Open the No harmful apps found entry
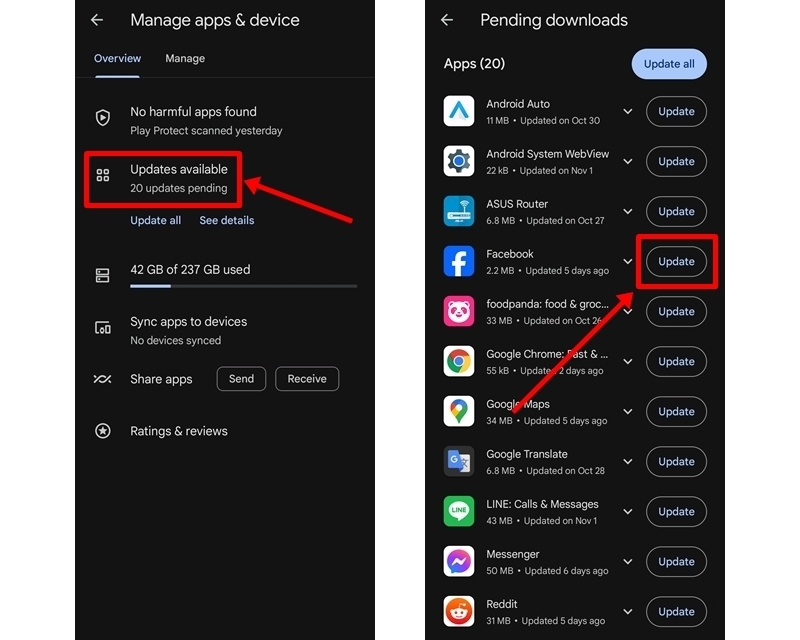Screen dimensions: 800x640 225,120
